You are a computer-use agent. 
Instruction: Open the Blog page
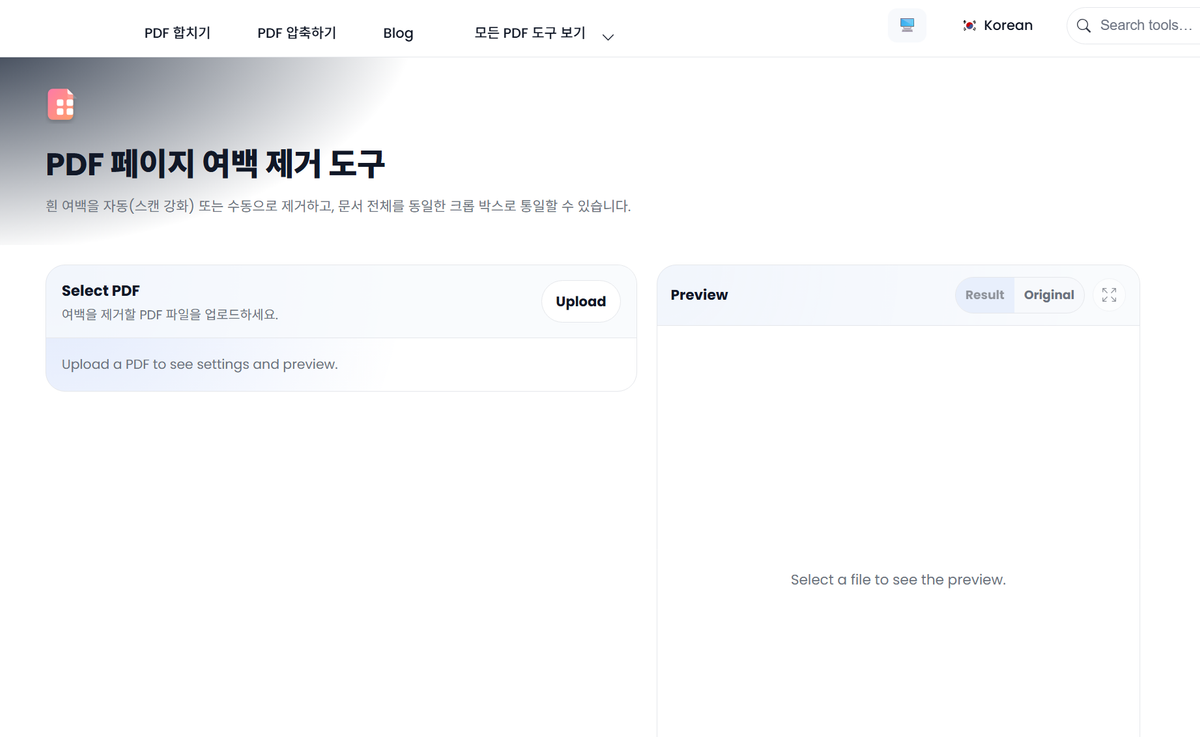(x=398, y=32)
